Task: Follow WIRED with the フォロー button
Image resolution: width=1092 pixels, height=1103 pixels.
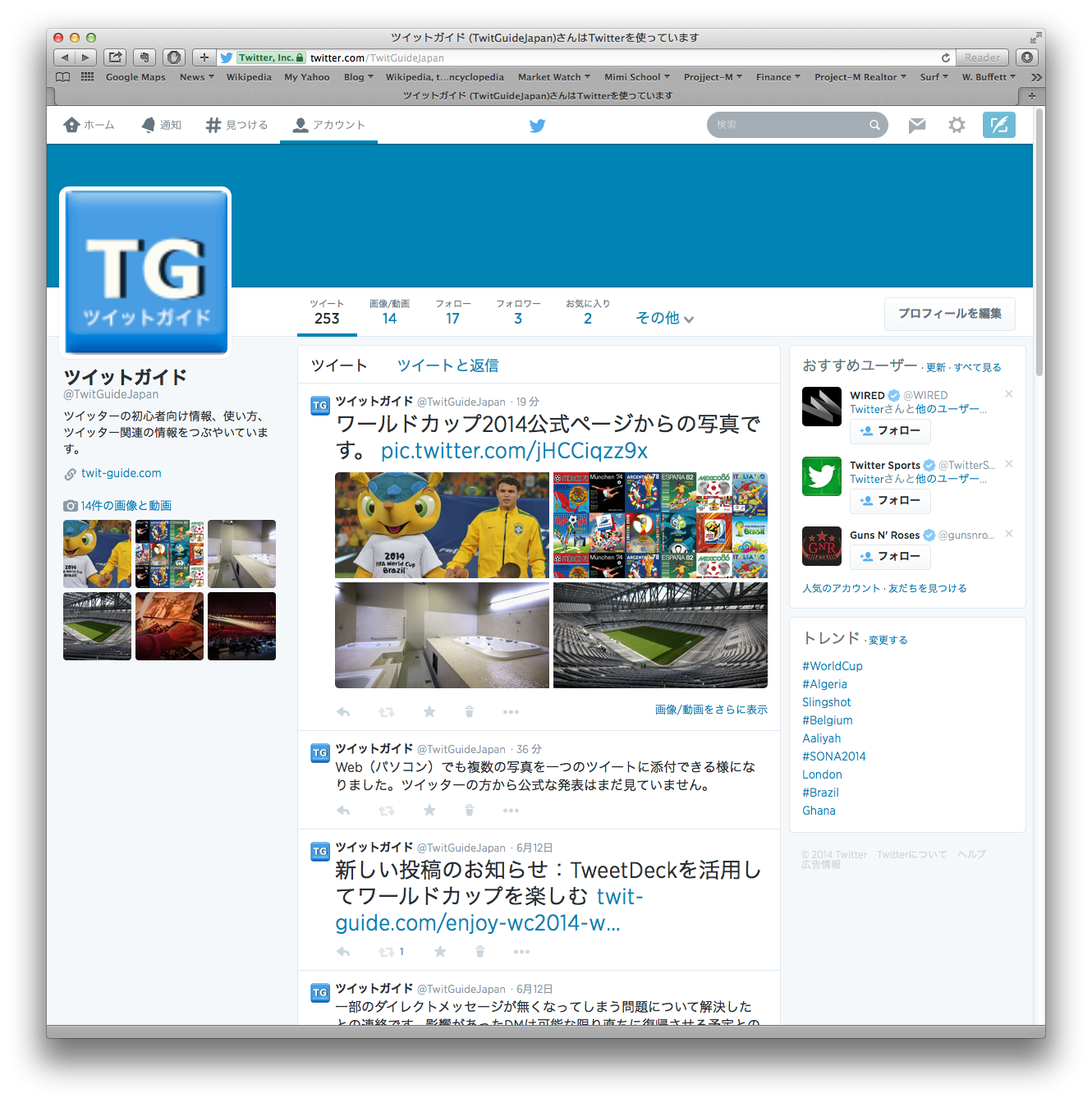Action: (890, 430)
